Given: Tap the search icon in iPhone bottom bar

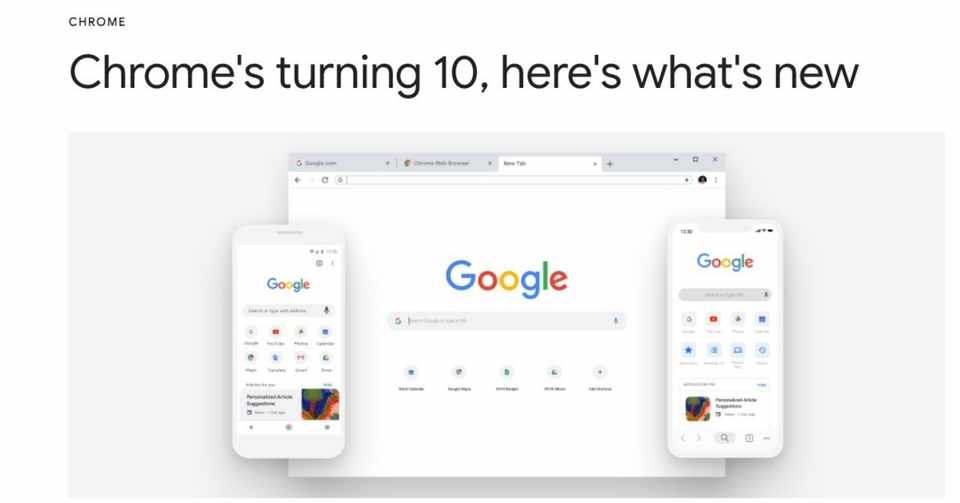Looking at the screenshot, I should 724,438.
